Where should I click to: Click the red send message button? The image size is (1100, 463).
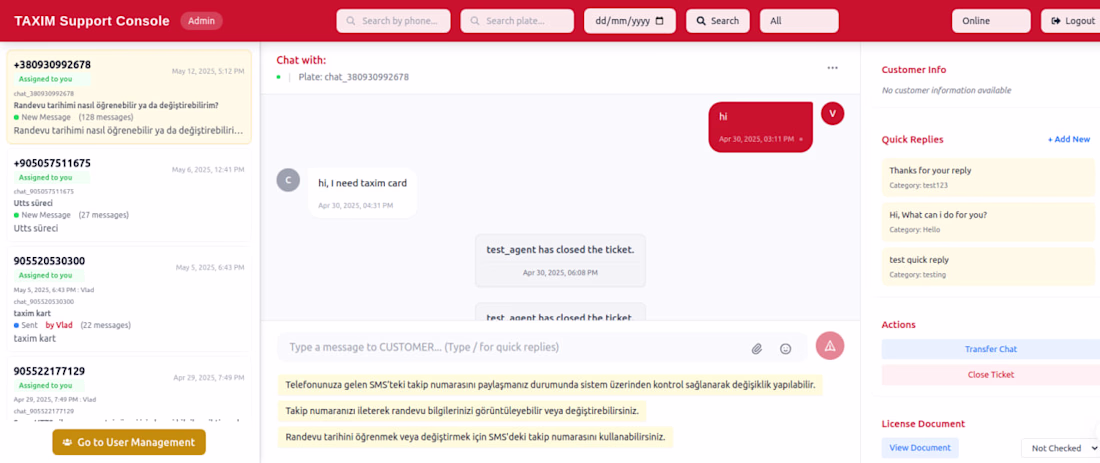830,346
